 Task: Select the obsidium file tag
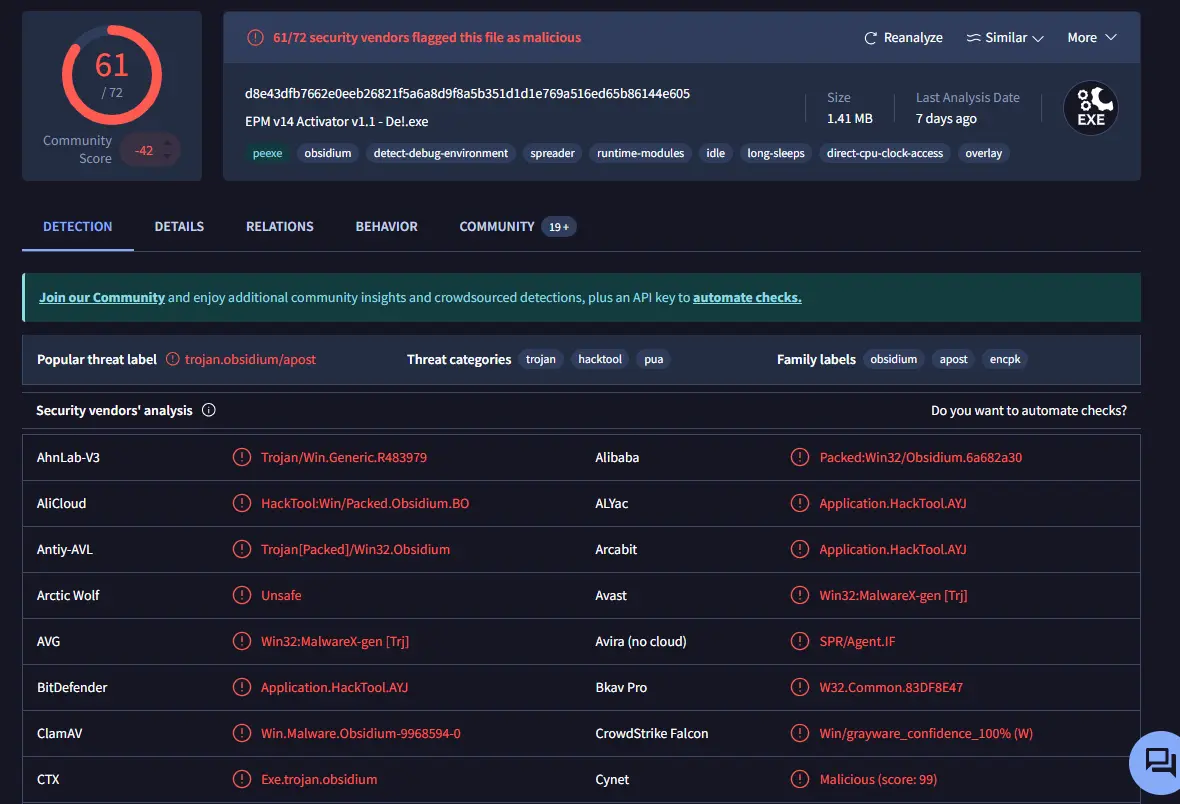[328, 153]
